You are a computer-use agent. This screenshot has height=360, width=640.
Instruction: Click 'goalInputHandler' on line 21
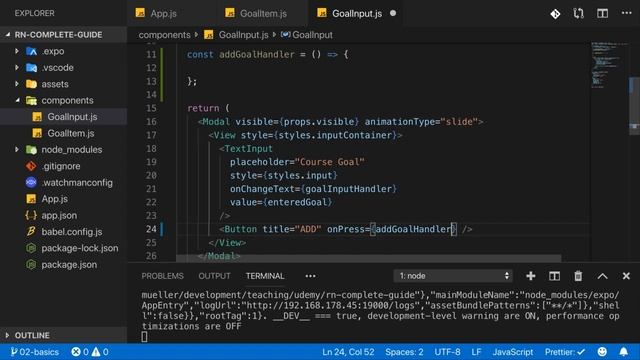click(349, 189)
